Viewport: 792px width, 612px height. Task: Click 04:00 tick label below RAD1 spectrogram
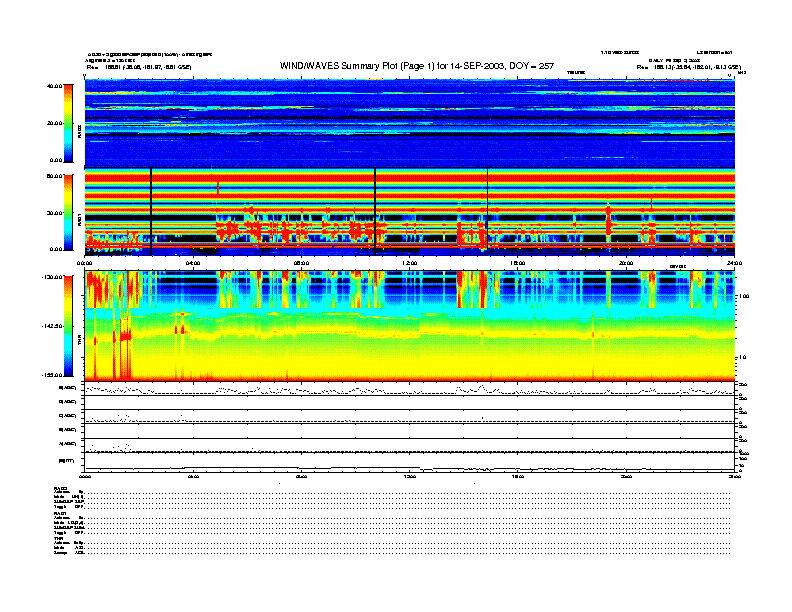point(193,263)
